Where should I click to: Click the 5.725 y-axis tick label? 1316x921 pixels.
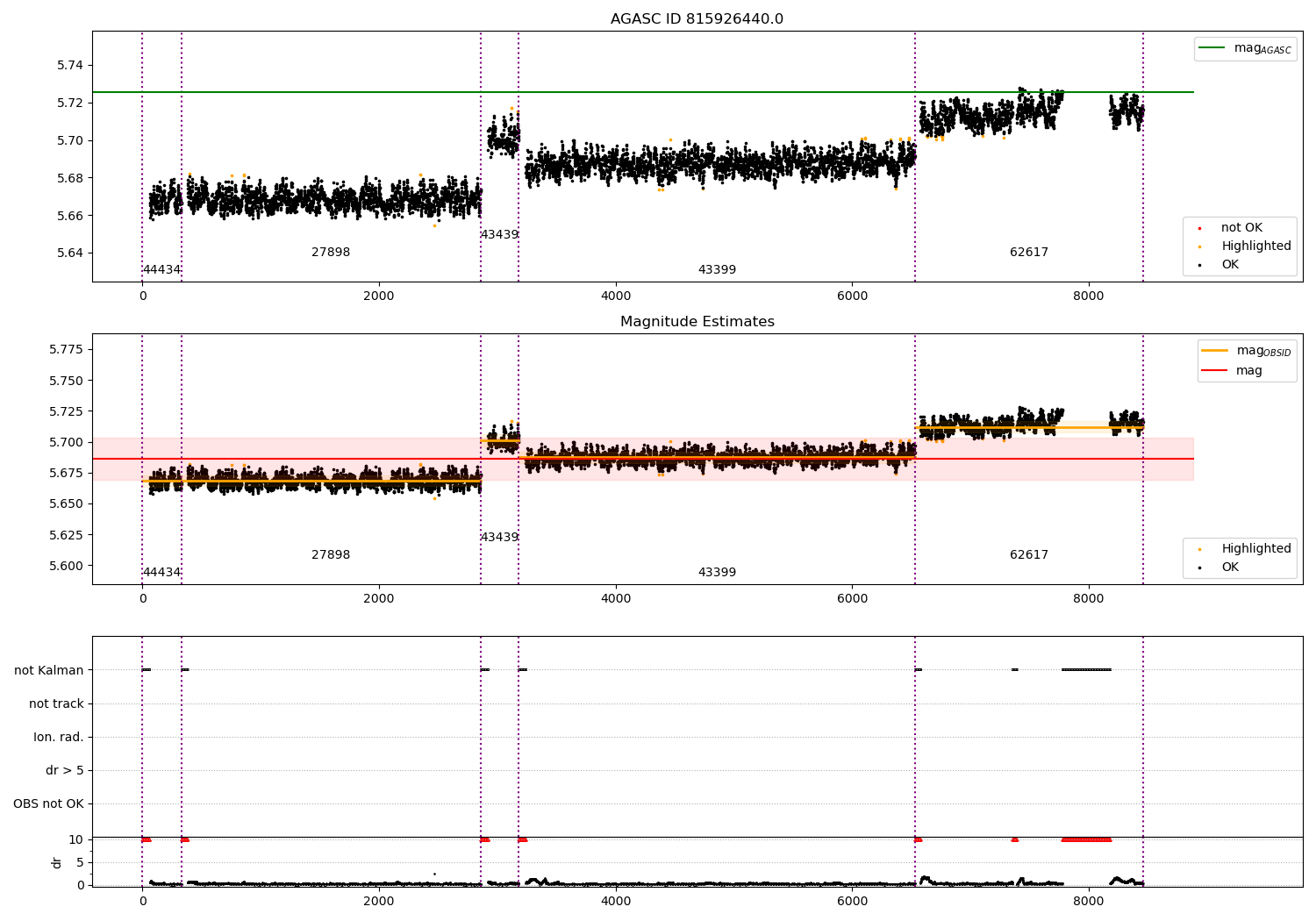pos(67,411)
